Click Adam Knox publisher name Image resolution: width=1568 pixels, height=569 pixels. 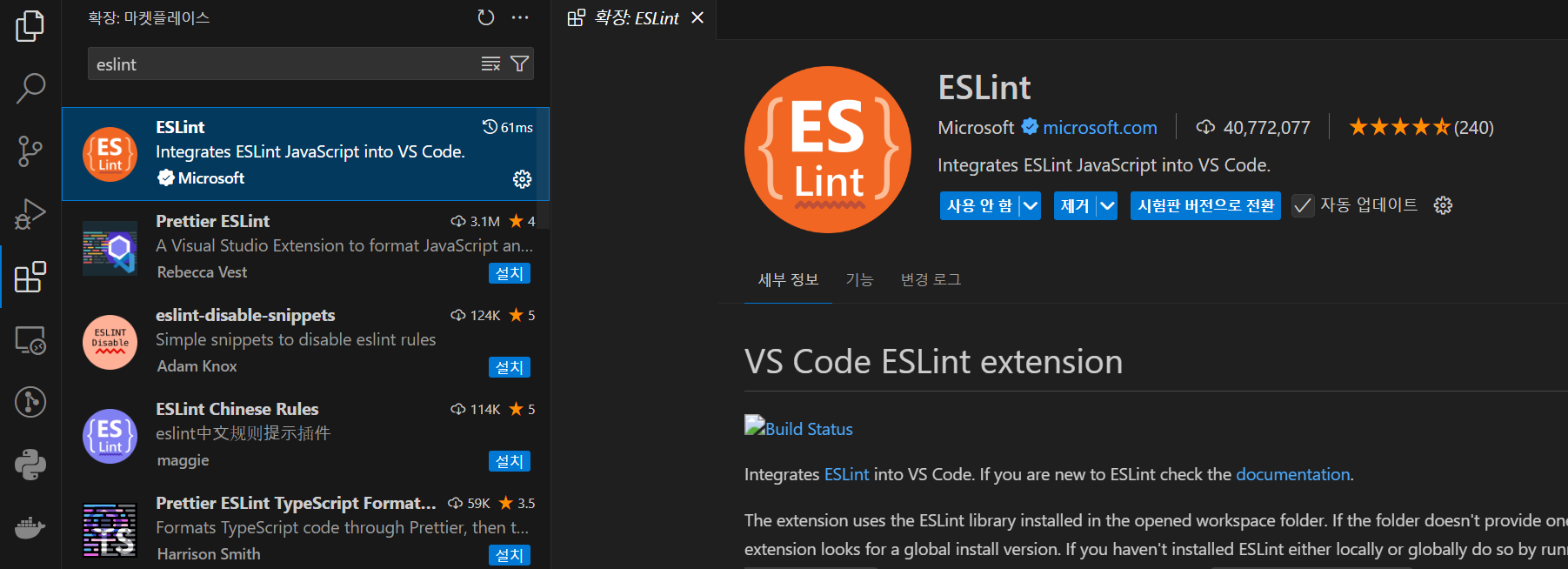coord(197,366)
